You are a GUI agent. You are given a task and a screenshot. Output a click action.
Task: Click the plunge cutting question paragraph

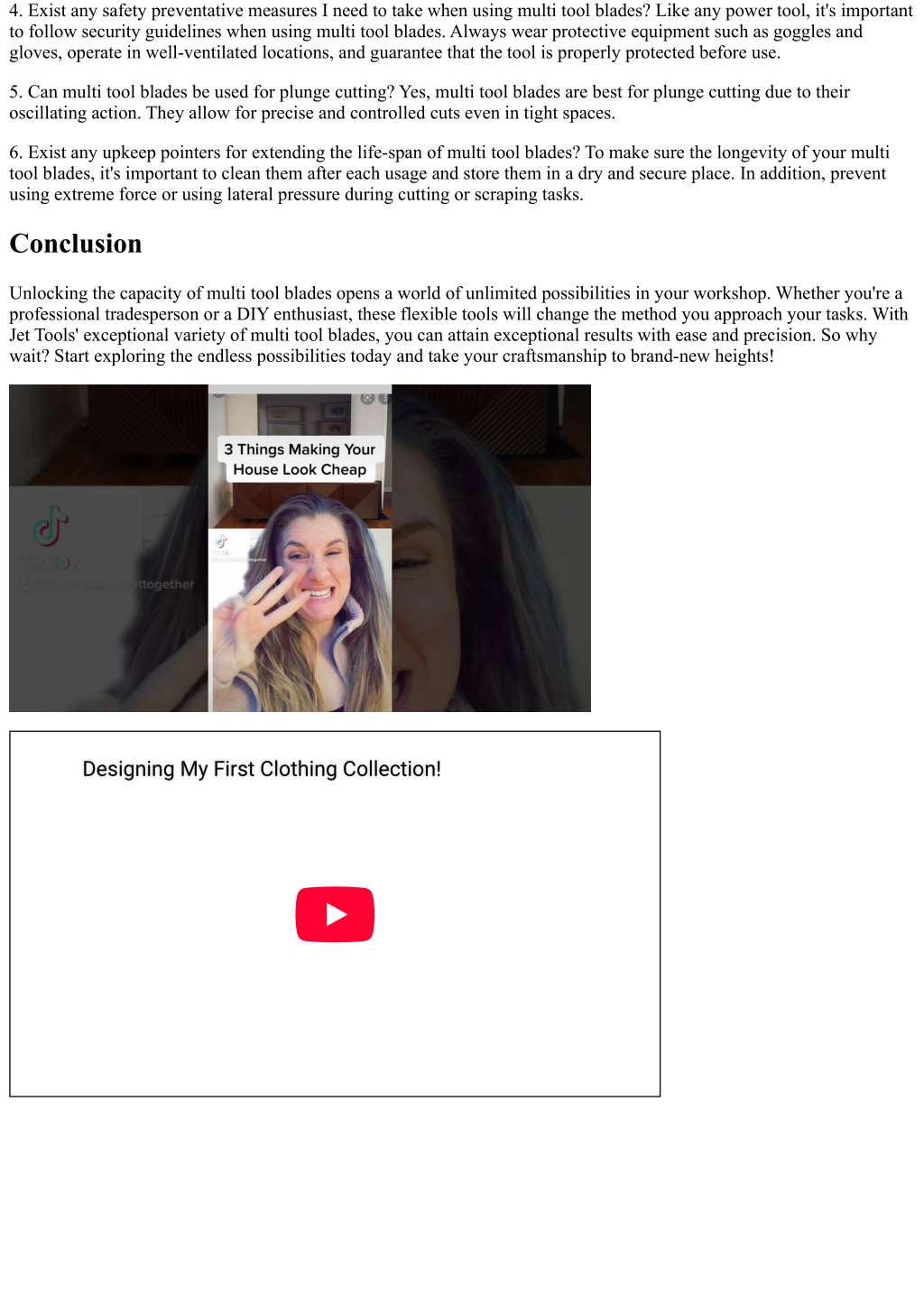(430, 103)
